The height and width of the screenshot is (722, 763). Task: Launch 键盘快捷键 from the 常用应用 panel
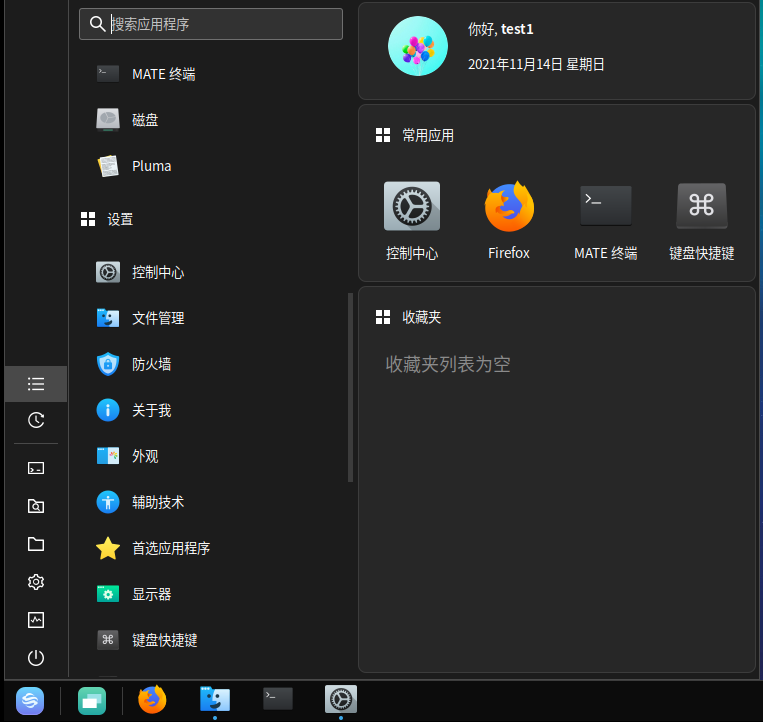pyautogui.click(x=701, y=220)
